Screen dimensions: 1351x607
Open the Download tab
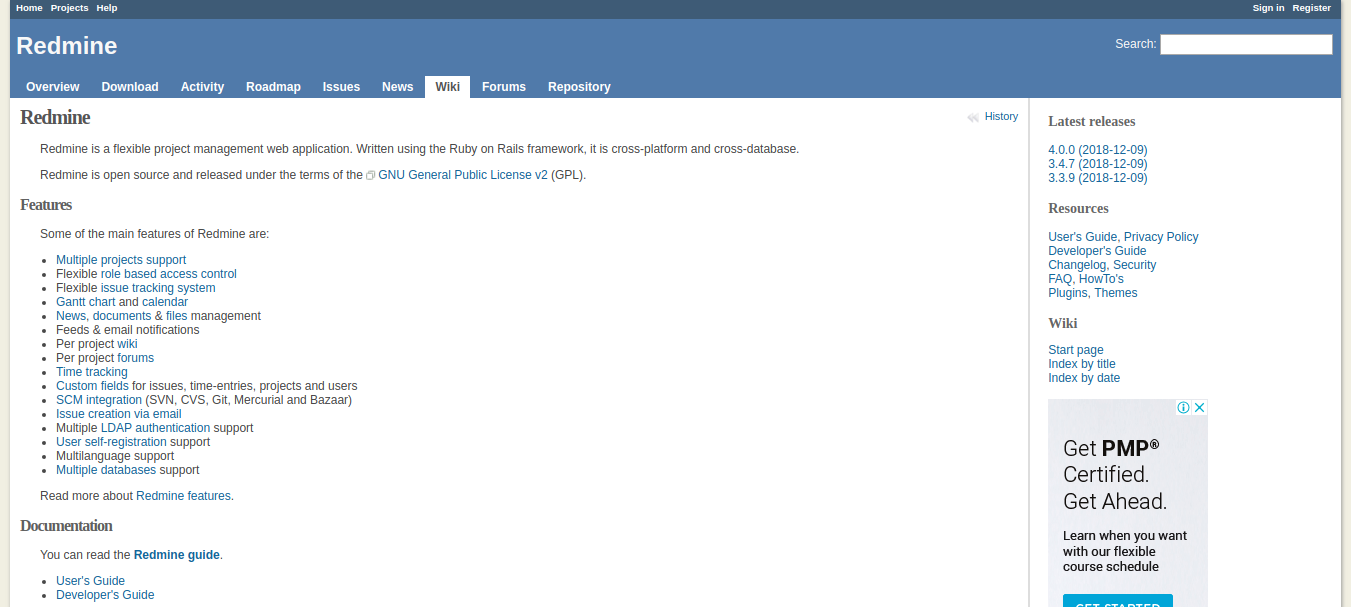coord(130,87)
